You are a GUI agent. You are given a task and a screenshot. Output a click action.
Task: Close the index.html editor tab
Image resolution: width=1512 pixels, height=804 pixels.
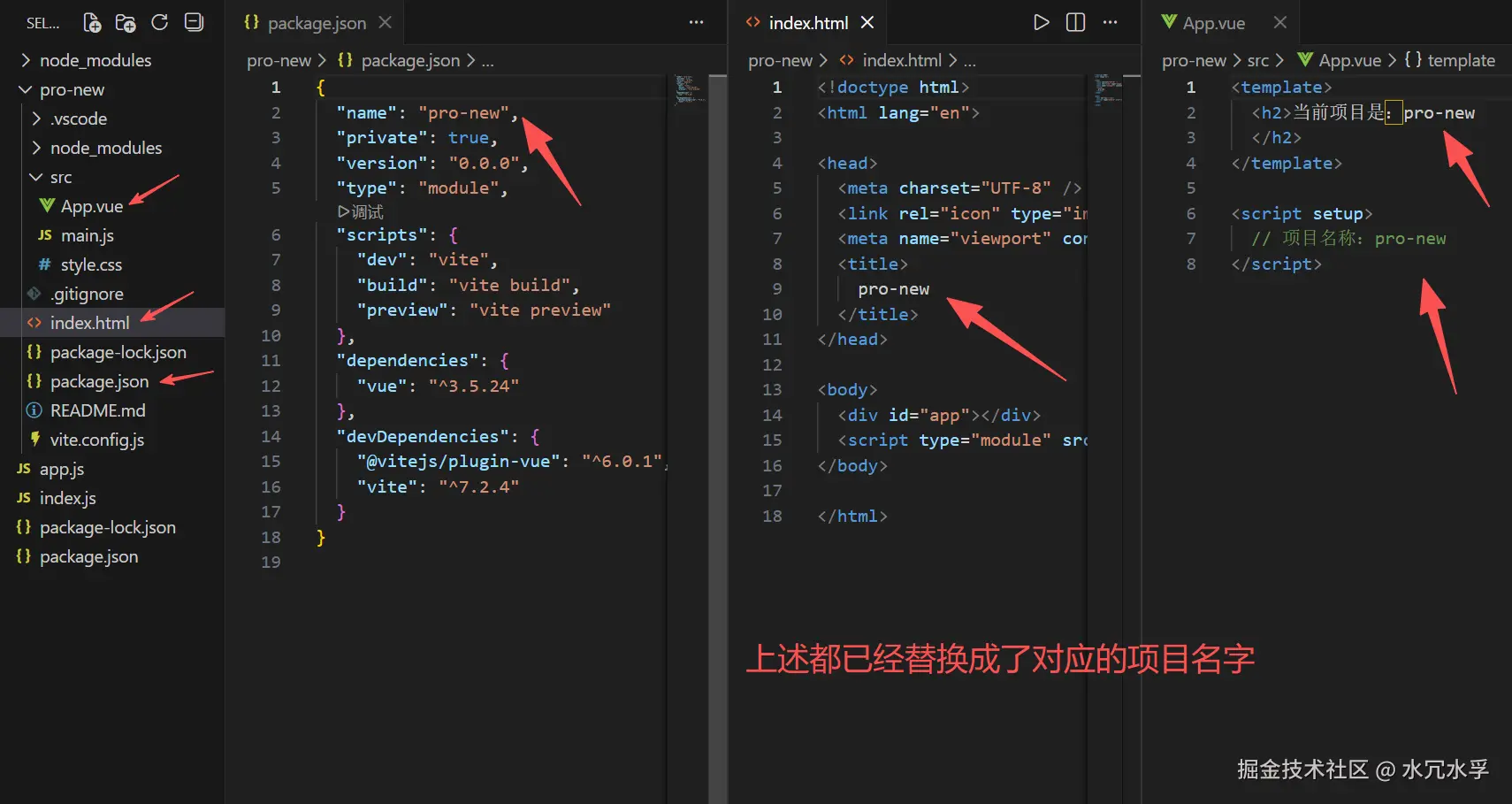[867, 22]
